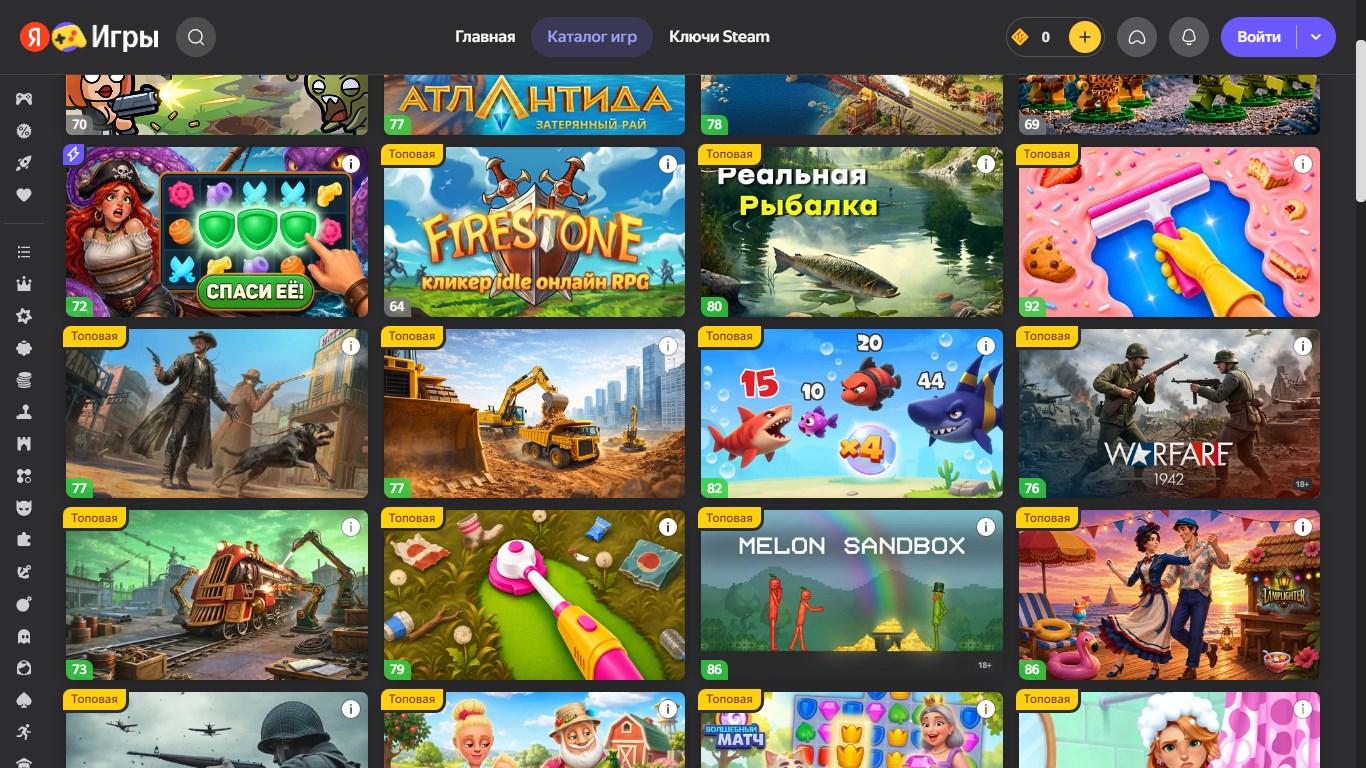Open the notifications bell

click(x=1189, y=37)
